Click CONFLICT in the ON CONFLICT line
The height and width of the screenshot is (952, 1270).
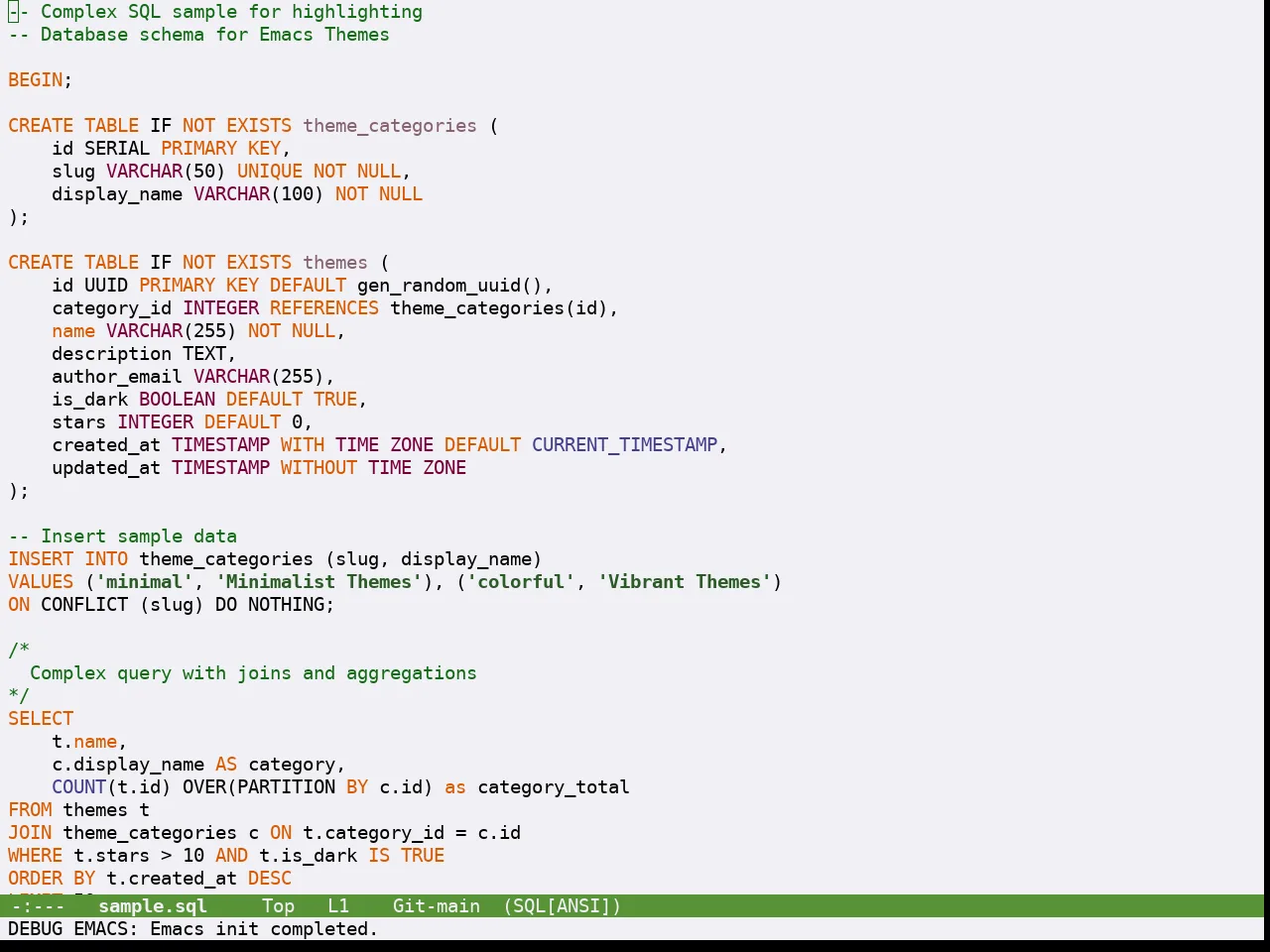[x=84, y=605]
